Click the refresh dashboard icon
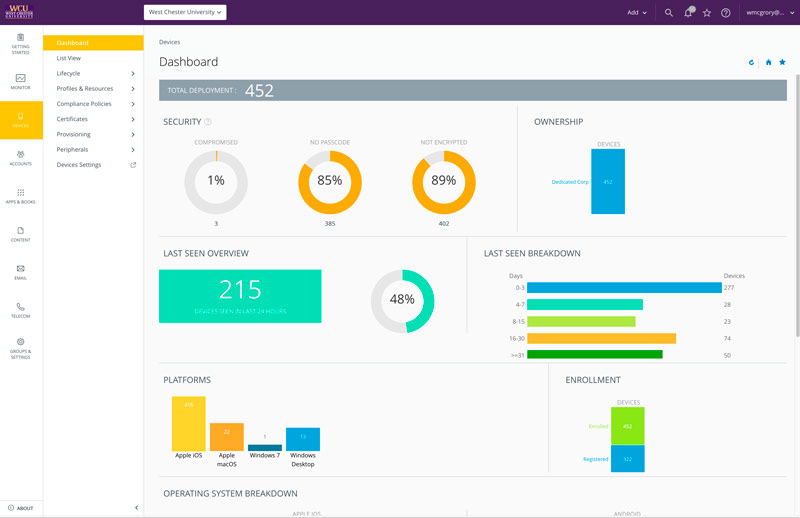Viewport: 800px width, 518px height. [x=751, y=62]
